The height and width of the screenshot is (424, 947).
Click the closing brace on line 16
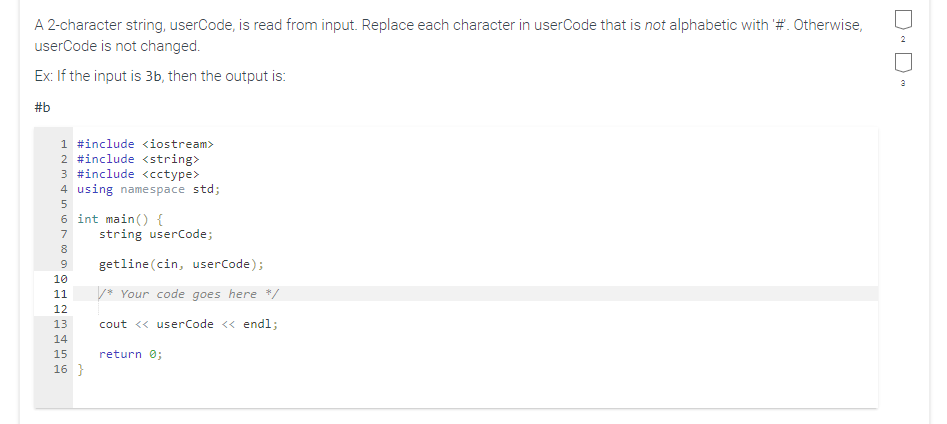(81, 369)
